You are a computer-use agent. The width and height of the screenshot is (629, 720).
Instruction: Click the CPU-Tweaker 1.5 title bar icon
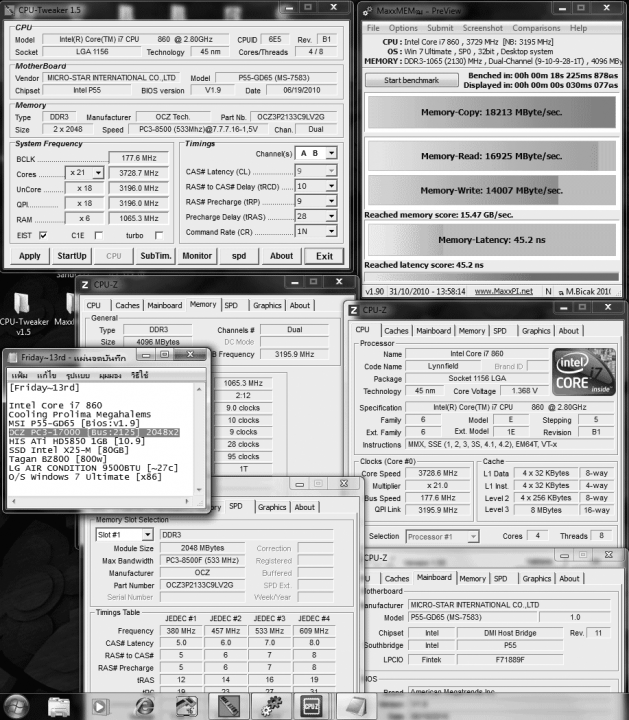click(x=9, y=10)
